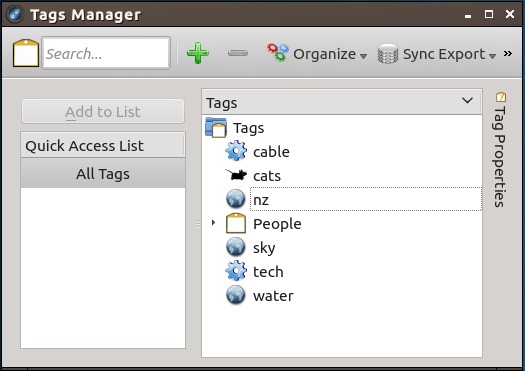Click inside the Search tags field
Viewport: 525px width, 371px height.
point(106,53)
